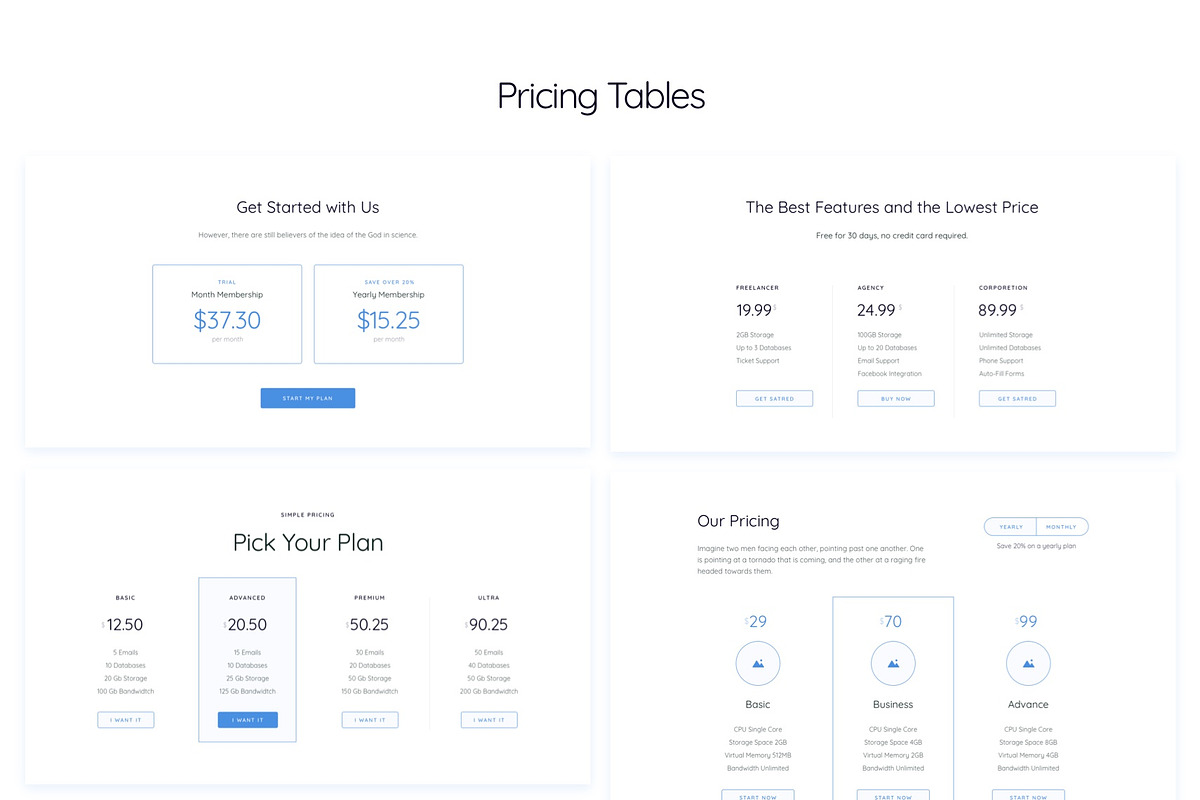1200x800 pixels.
Task: Click the Pricing Tables page heading
Action: pyautogui.click(x=601, y=96)
